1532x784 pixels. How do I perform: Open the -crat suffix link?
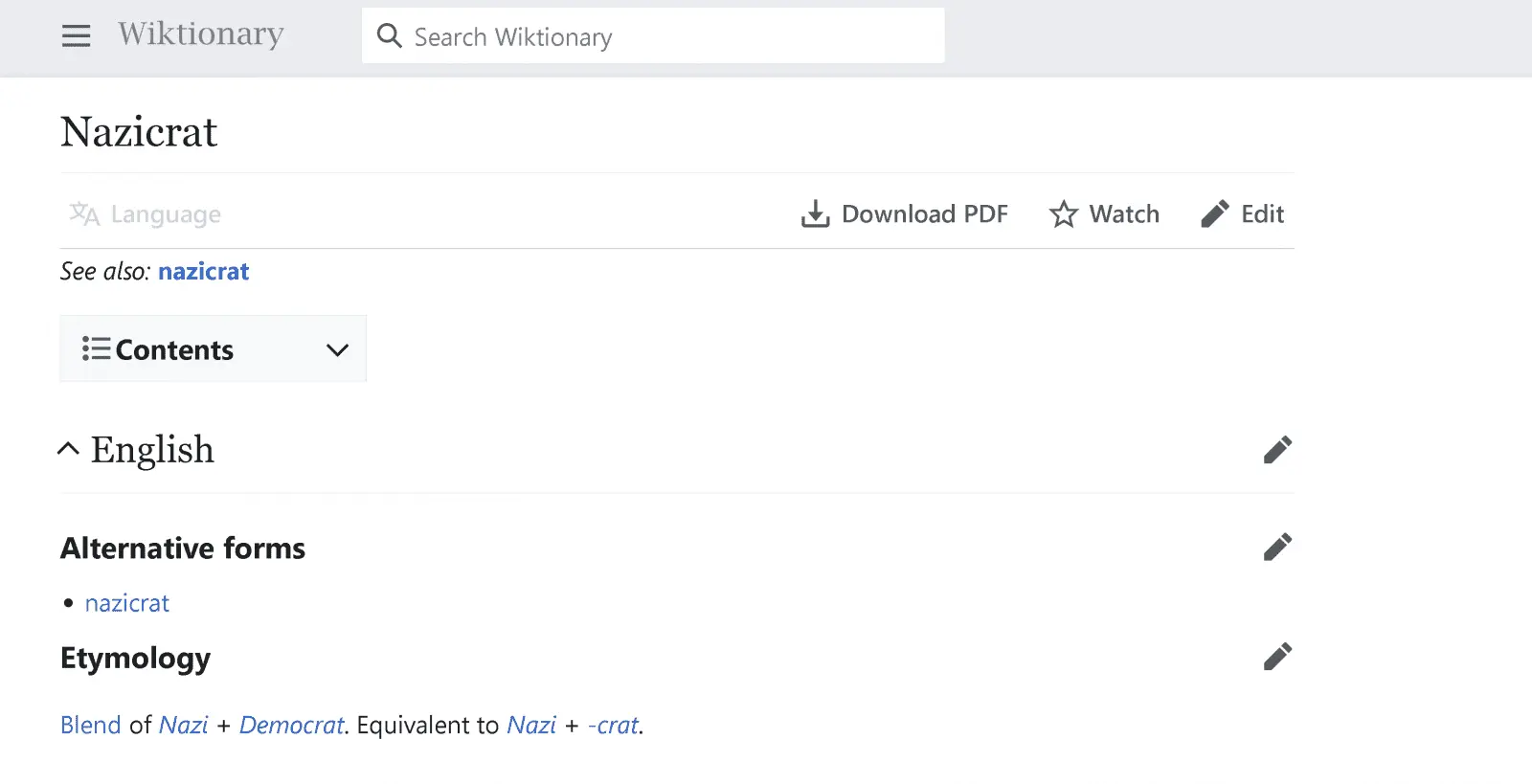pos(613,725)
